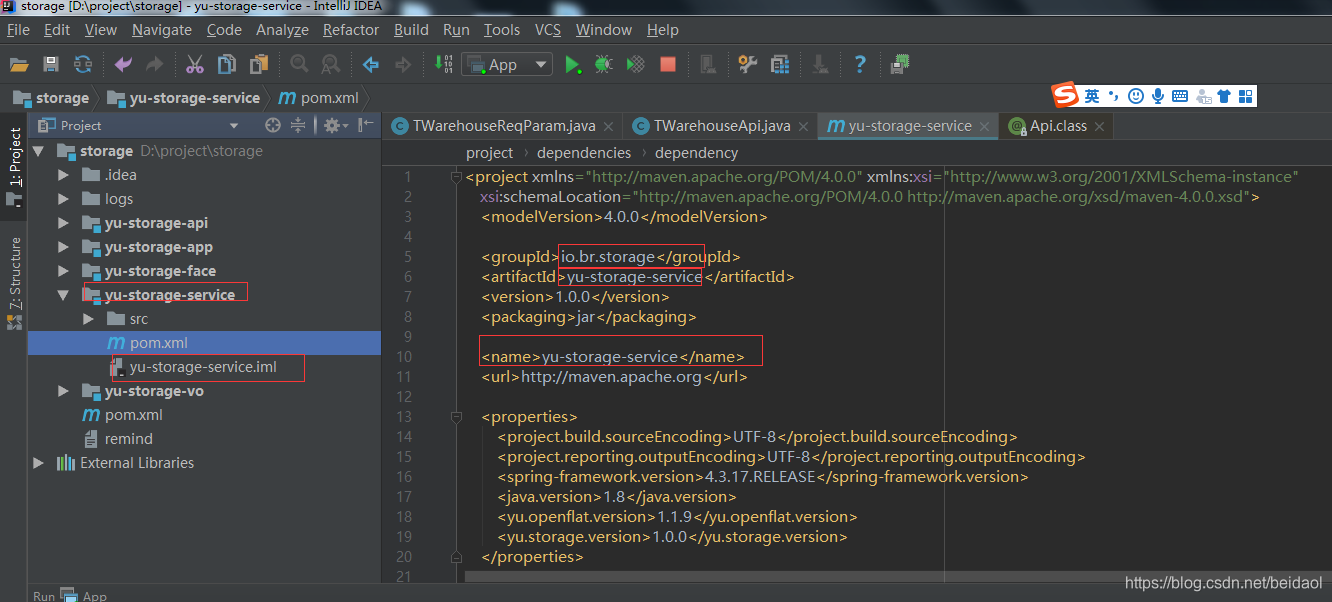Viewport: 1332px width, 602px height.
Task: Navigate Forward with the right arrow
Action: point(403,65)
